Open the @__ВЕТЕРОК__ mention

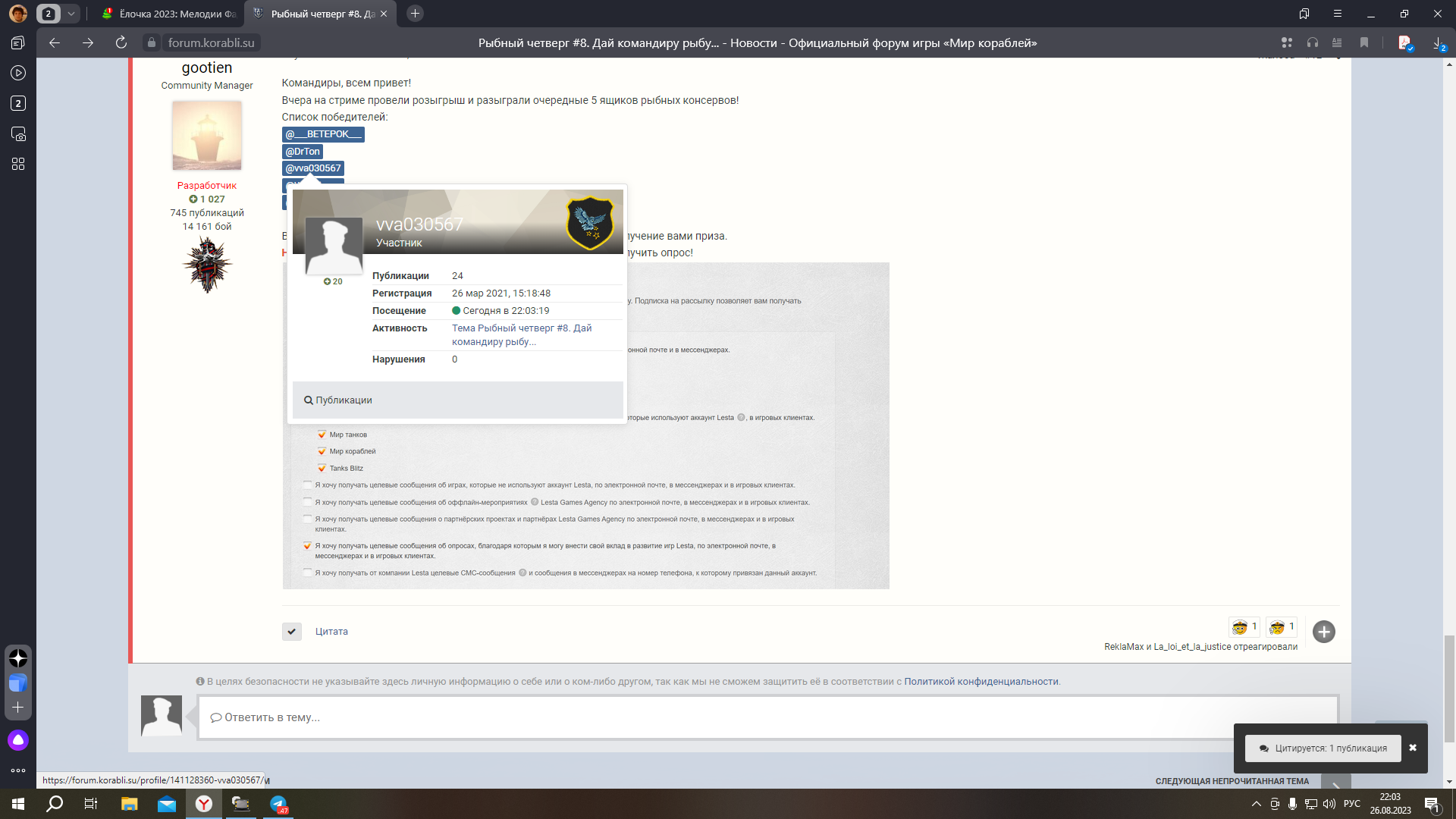[323, 134]
